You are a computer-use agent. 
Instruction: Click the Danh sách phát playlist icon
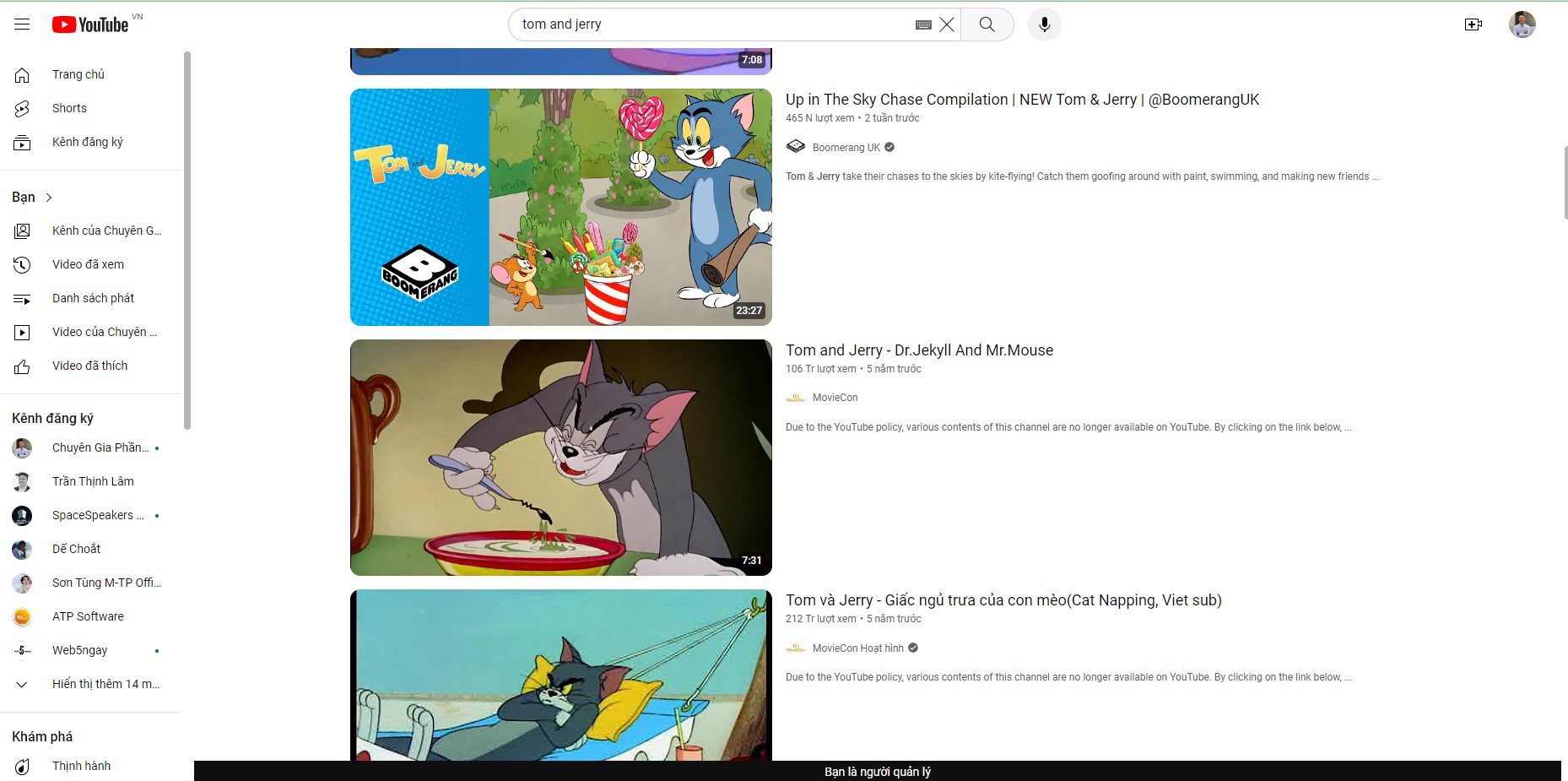pyautogui.click(x=22, y=299)
